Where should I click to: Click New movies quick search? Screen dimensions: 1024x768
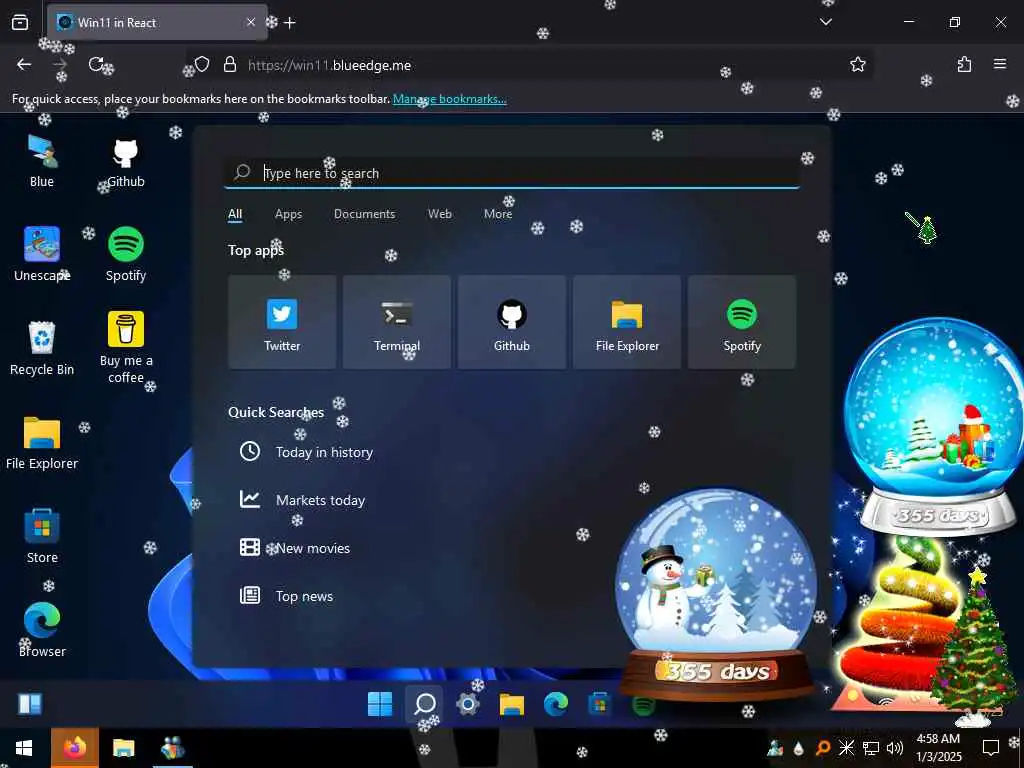point(295,548)
